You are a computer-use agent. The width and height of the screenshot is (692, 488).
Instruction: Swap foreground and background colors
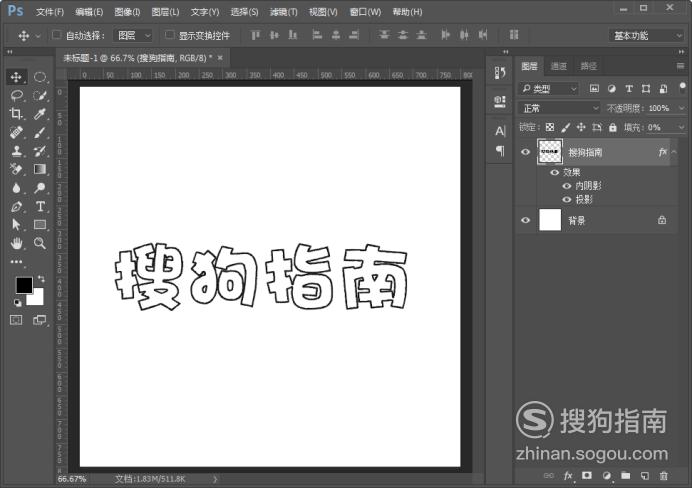(x=41, y=279)
